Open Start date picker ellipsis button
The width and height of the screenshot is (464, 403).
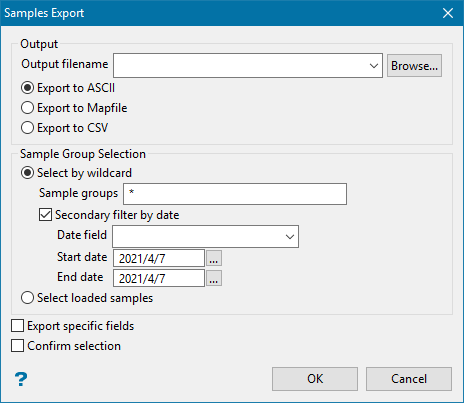214,258
